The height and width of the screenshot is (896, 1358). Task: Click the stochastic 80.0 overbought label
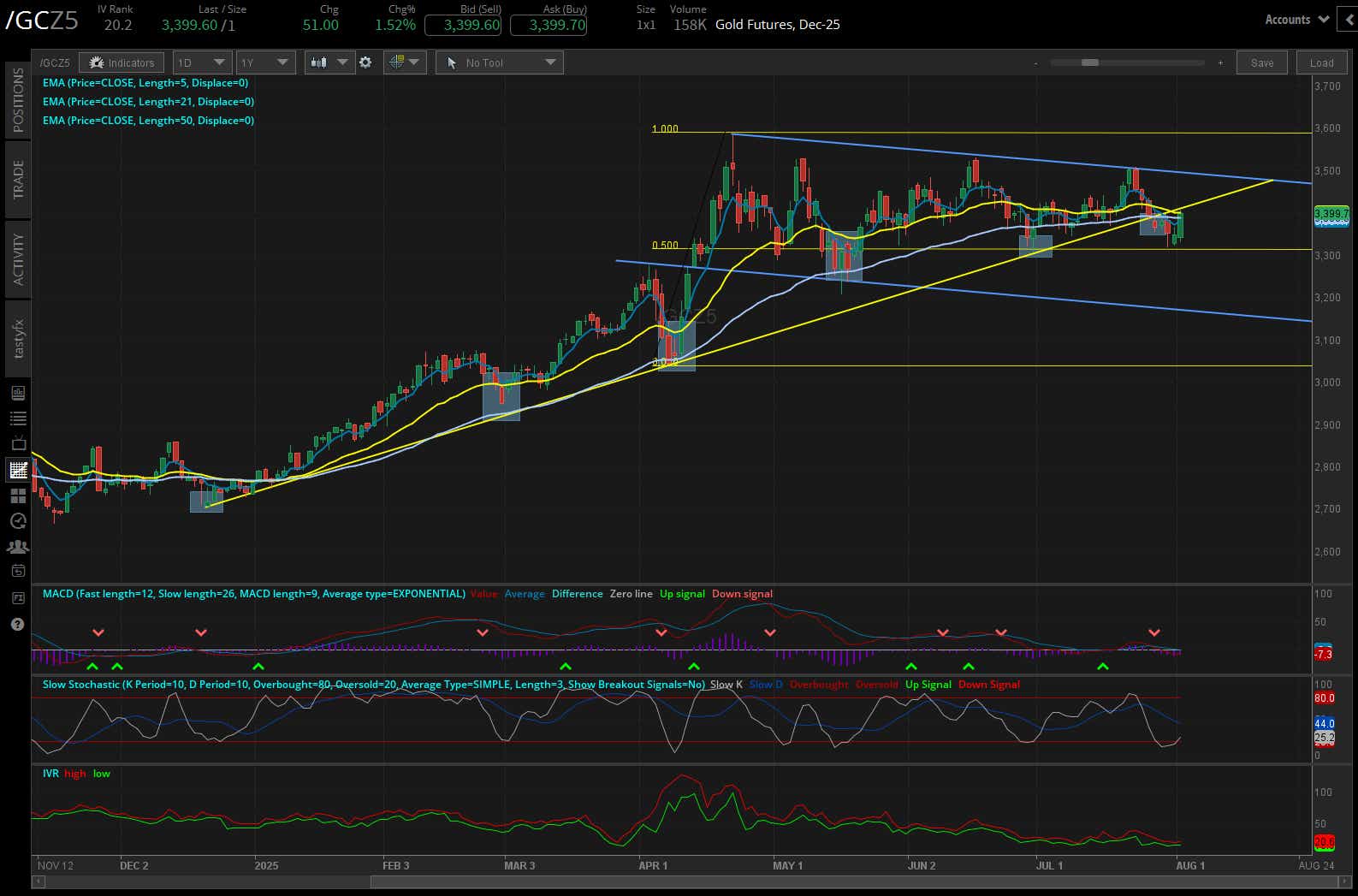pyautogui.click(x=1324, y=698)
